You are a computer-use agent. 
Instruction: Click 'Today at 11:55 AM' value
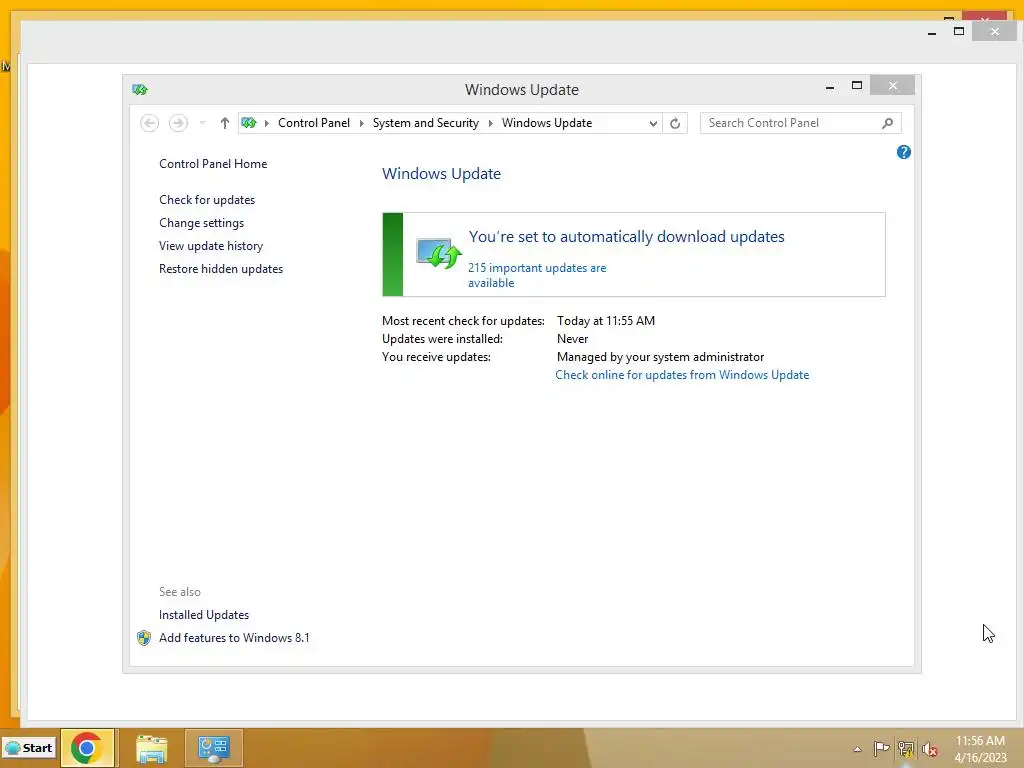click(606, 321)
